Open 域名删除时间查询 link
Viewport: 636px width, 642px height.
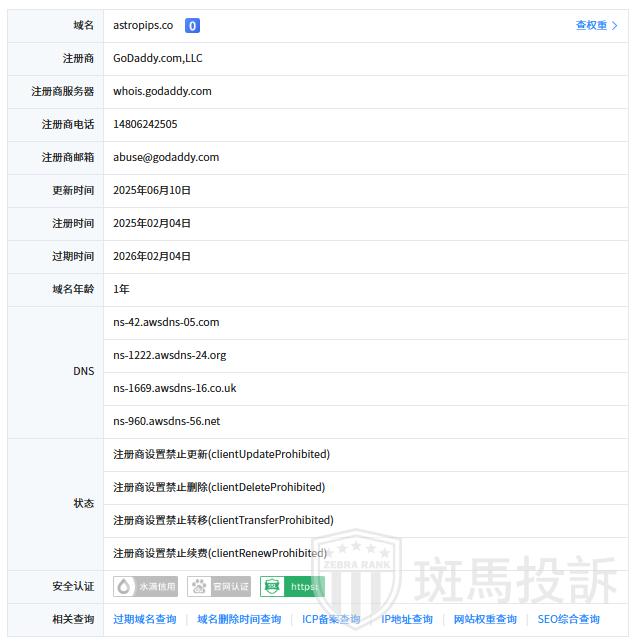click(239, 620)
